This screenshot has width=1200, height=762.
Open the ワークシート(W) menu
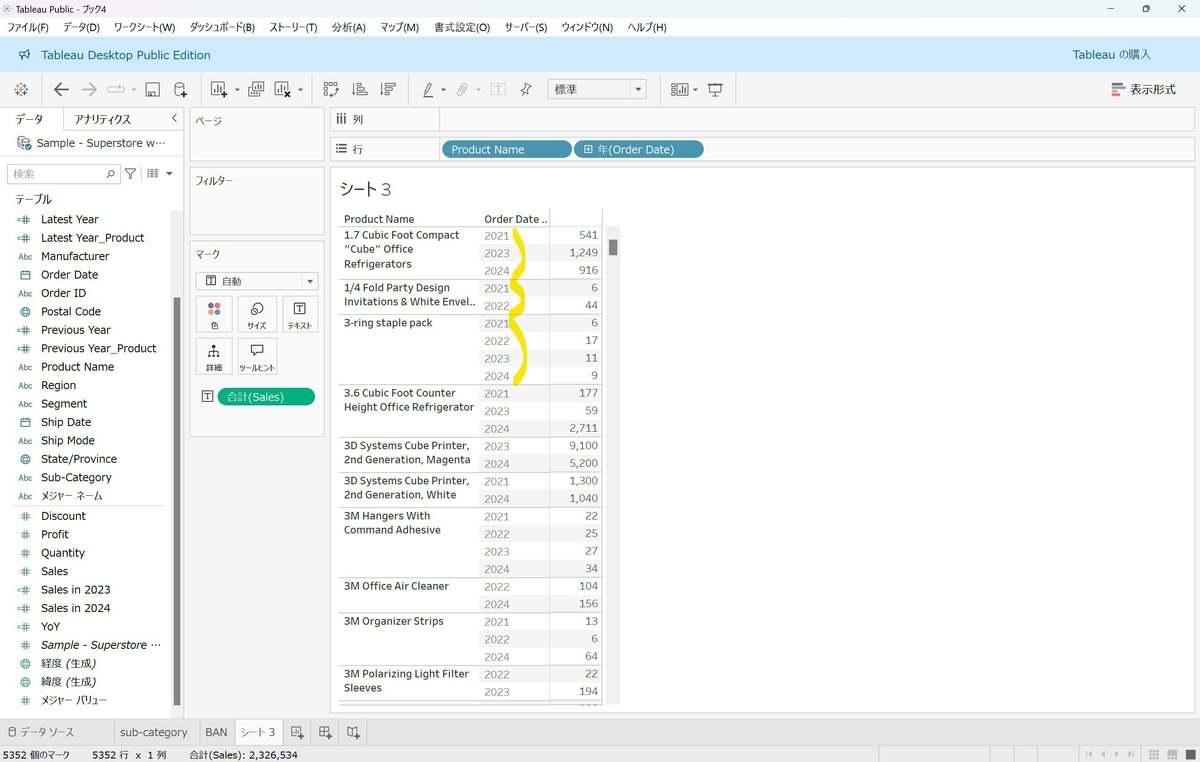pyautogui.click(x=144, y=27)
